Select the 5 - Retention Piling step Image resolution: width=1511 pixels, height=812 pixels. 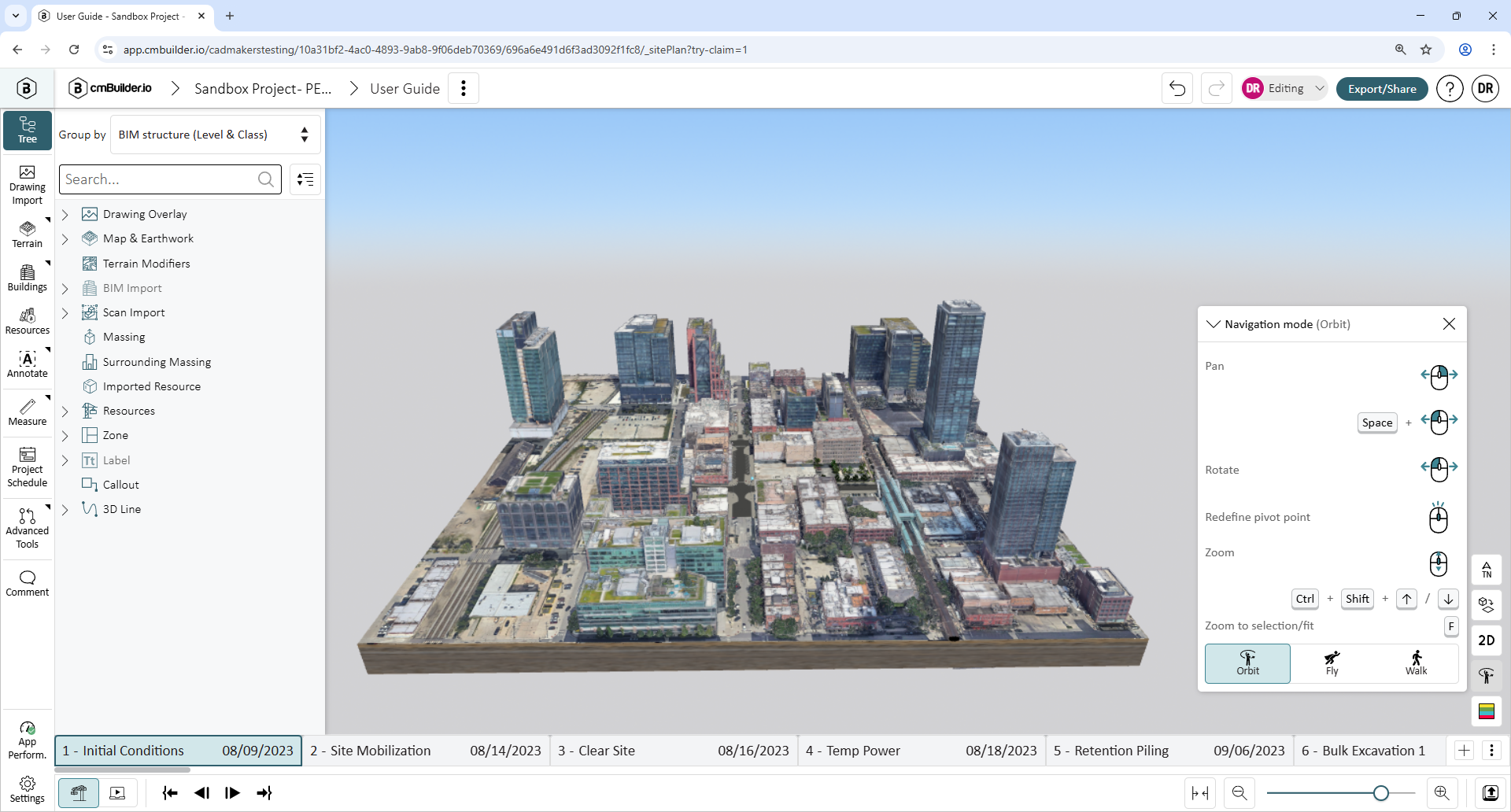click(x=1169, y=751)
